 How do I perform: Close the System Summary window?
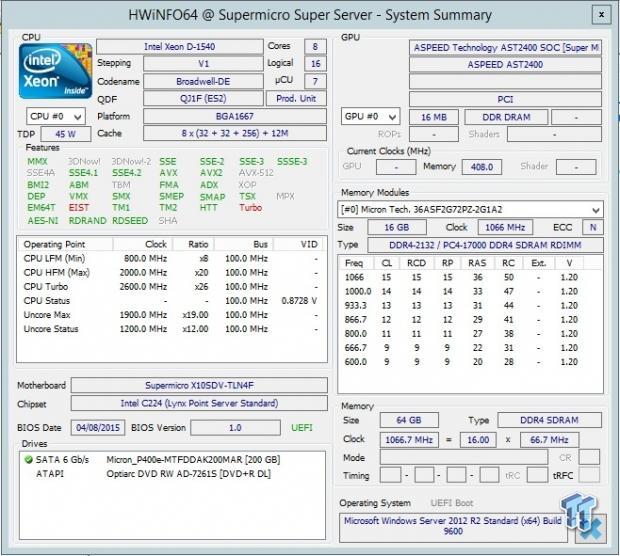pyautogui.click(x=601, y=15)
